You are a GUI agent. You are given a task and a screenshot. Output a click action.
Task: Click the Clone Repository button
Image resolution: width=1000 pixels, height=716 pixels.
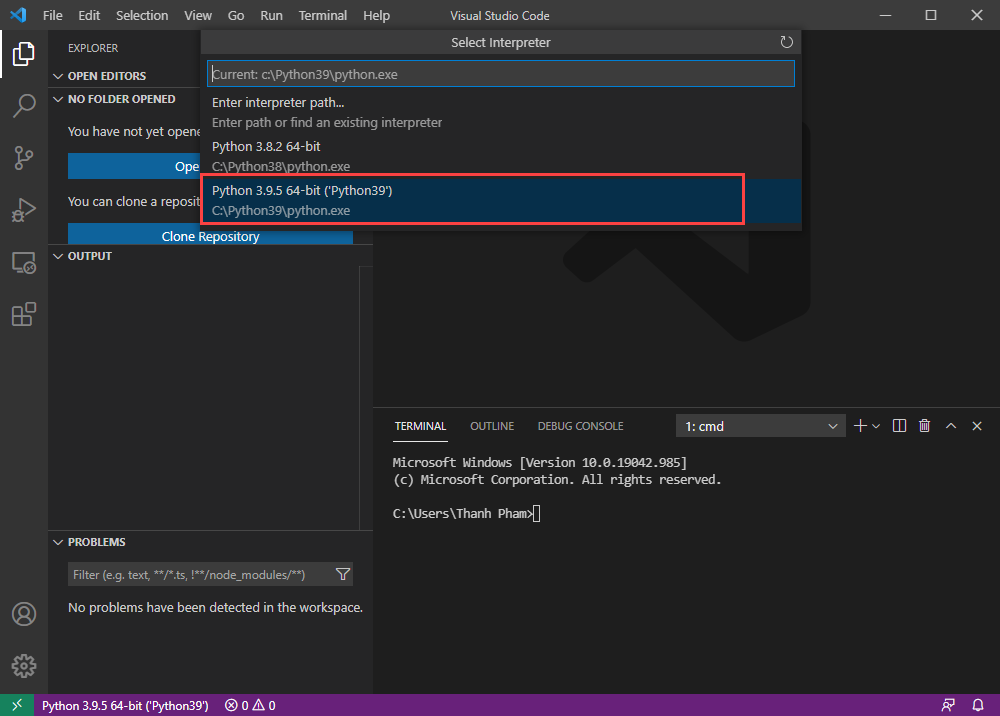pyautogui.click(x=210, y=234)
